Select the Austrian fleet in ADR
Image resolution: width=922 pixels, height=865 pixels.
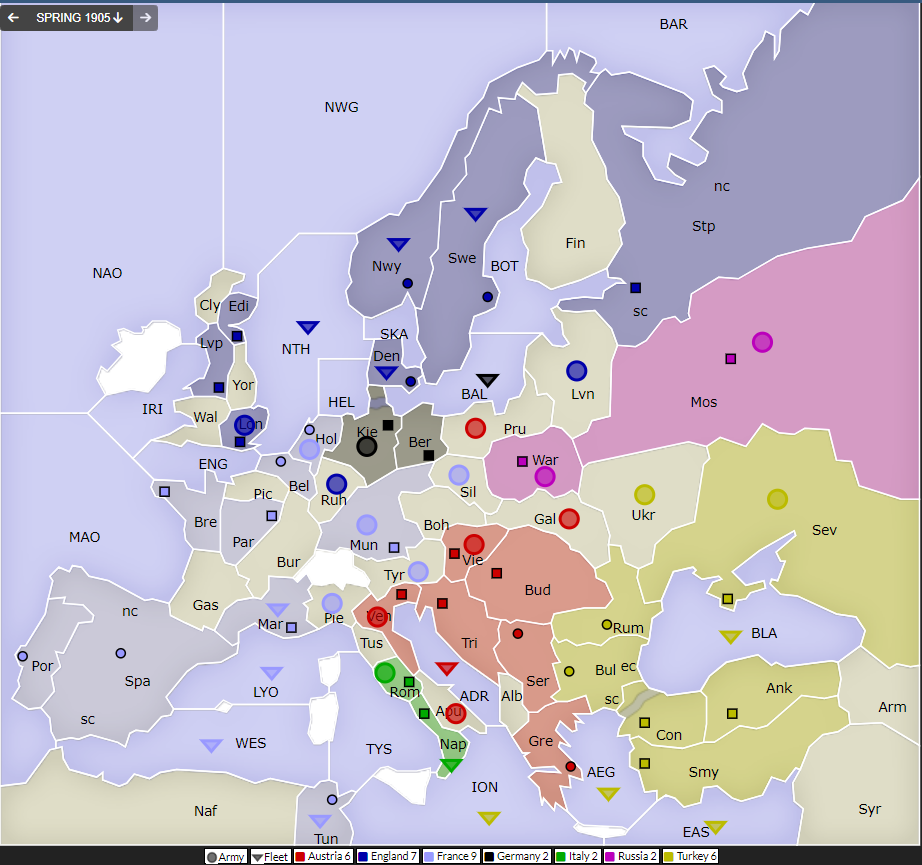pyautogui.click(x=446, y=668)
